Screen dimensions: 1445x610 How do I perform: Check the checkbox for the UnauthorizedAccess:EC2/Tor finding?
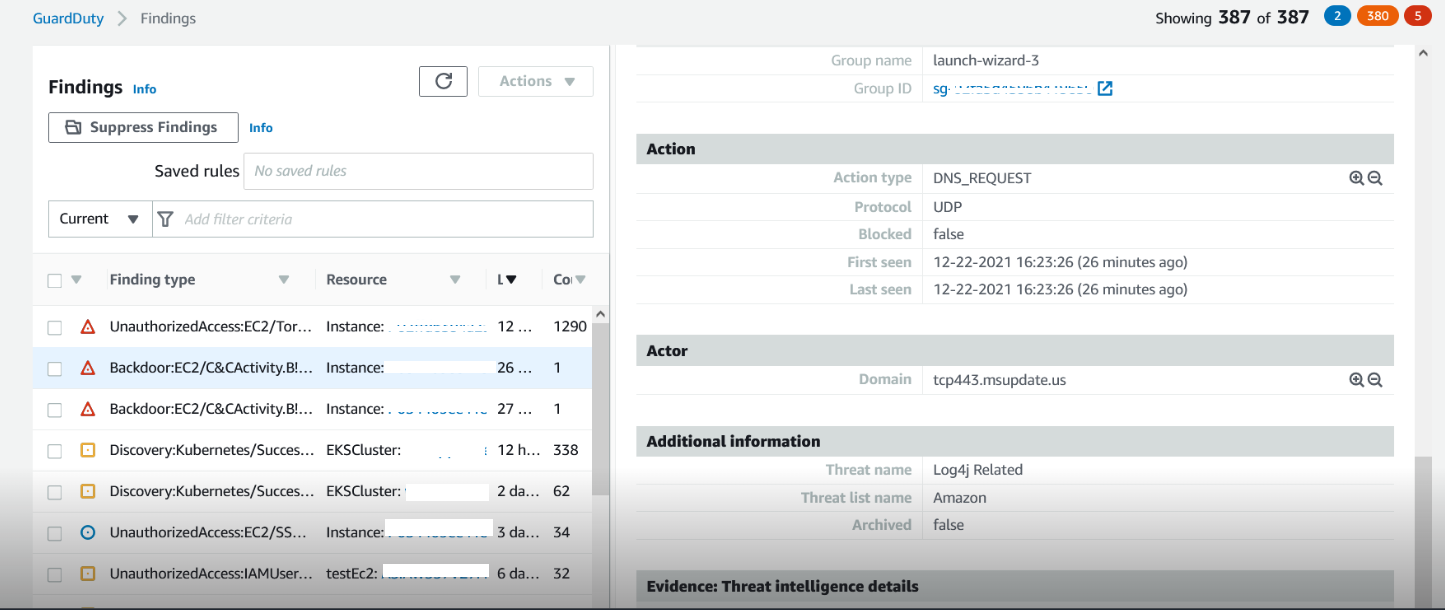(x=54, y=326)
